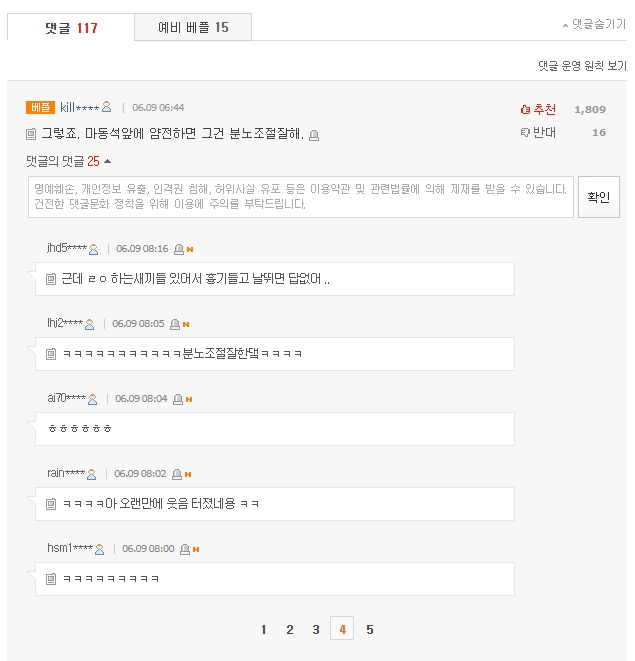
Task: Click the reply text input field
Action: pyautogui.click(x=301, y=197)
